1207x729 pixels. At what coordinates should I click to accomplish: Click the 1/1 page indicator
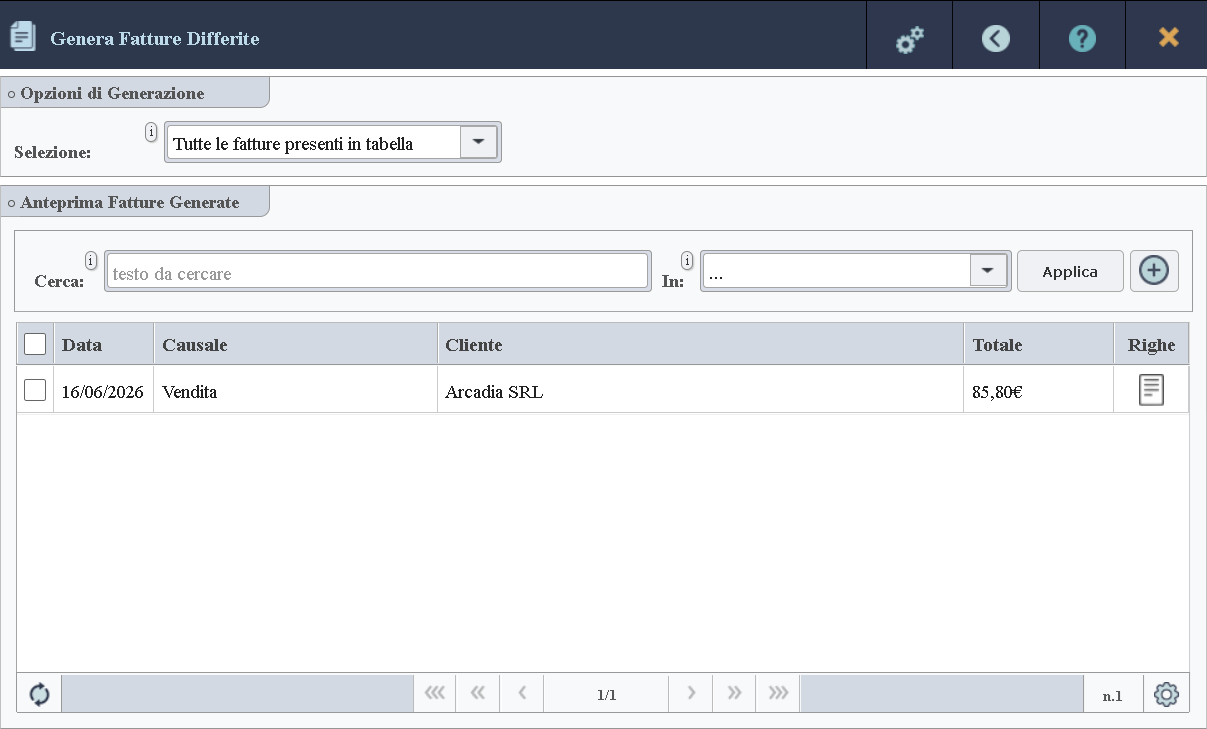[x=606, y=694]
